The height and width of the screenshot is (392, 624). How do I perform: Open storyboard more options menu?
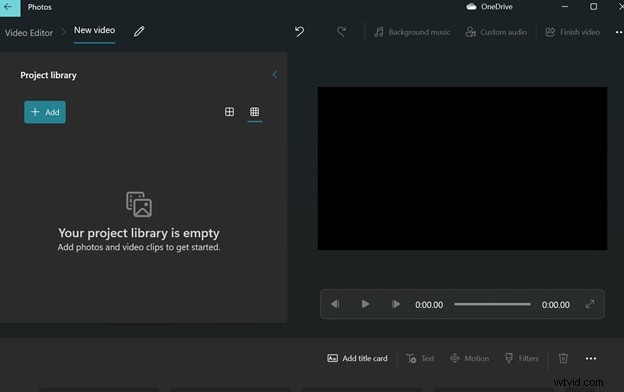[591, 359]
